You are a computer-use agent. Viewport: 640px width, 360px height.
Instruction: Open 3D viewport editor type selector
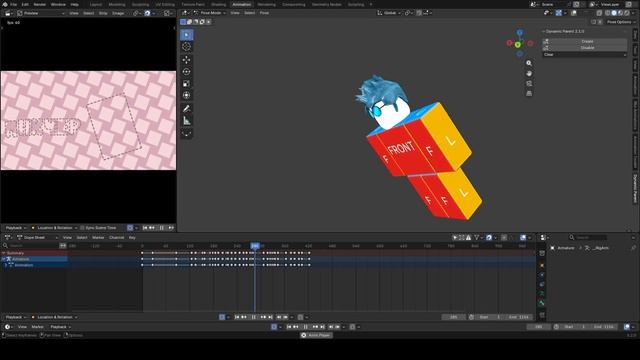click(186, 13)
